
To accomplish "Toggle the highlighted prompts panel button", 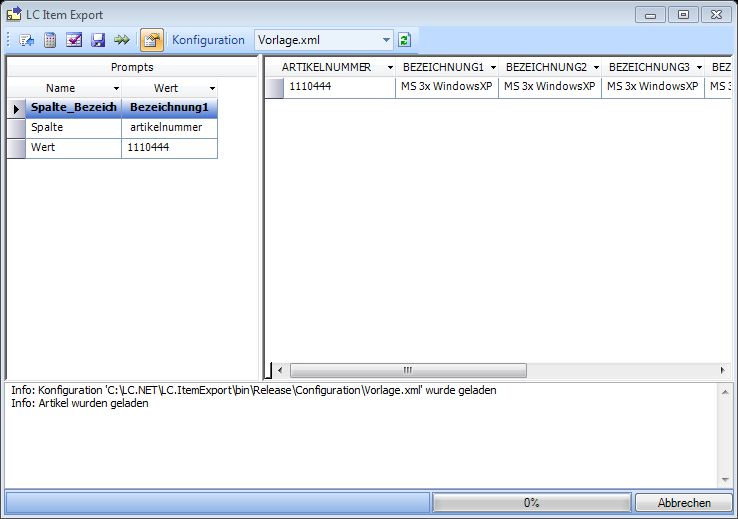I will click(152, 40).
